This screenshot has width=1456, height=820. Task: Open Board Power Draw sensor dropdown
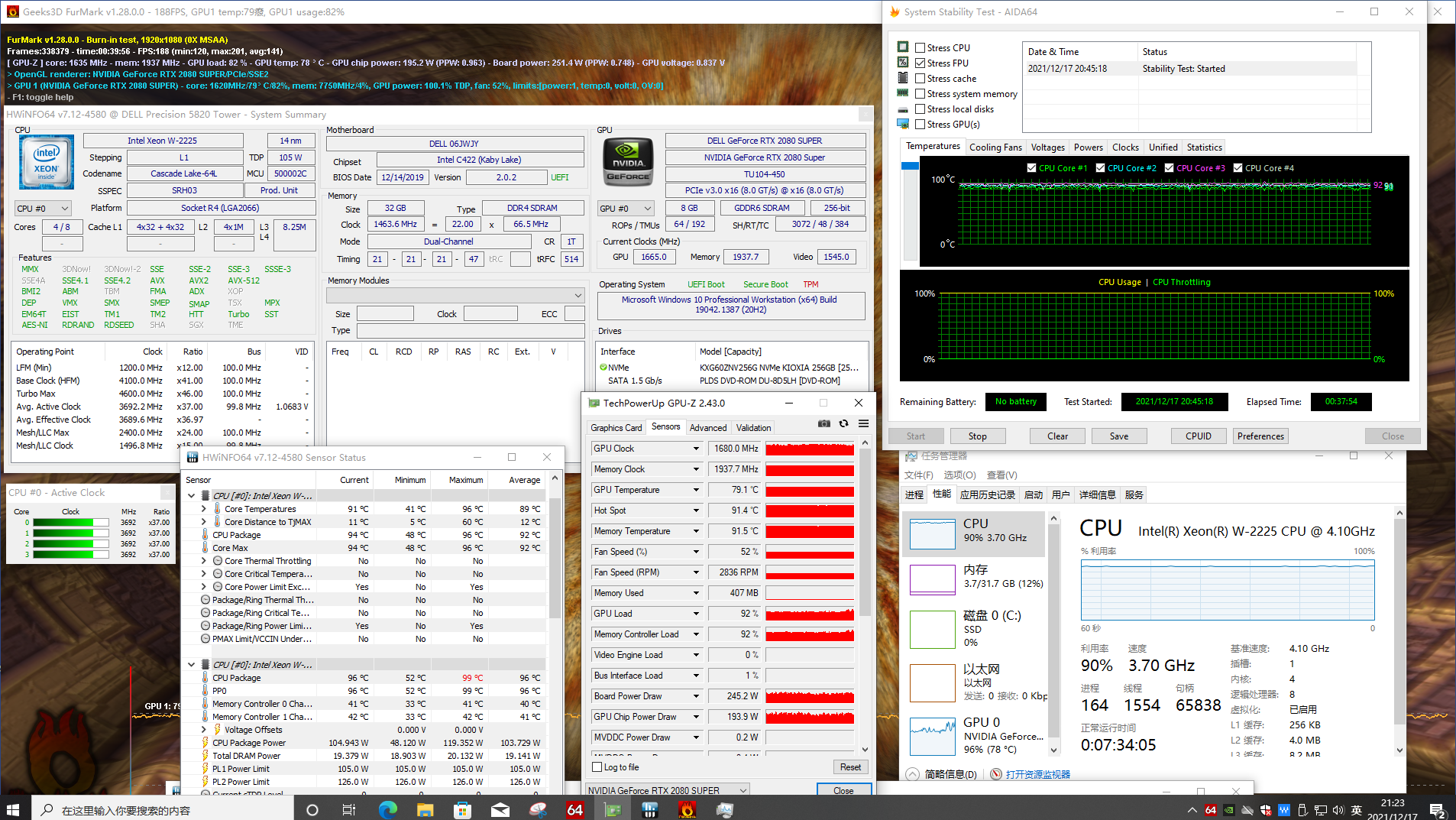tap(696, 696)
